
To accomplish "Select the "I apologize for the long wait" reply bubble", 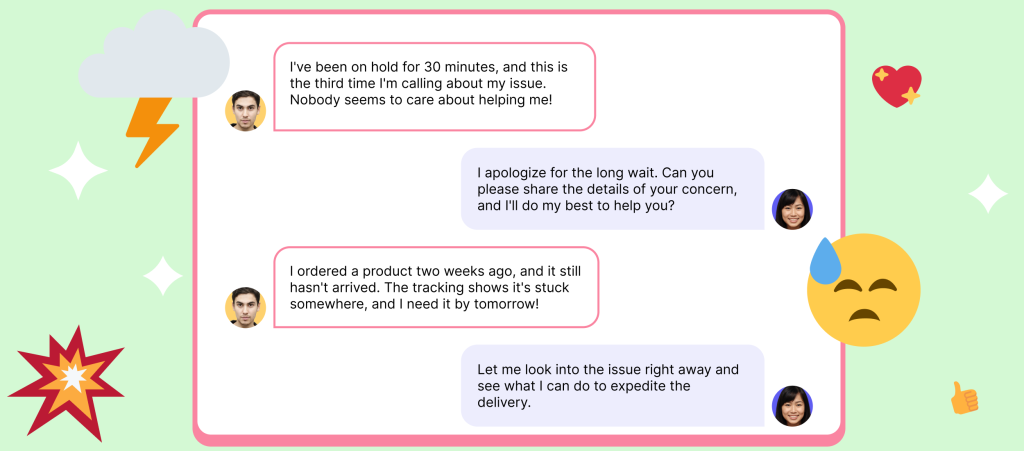I will tap(612, 189).
